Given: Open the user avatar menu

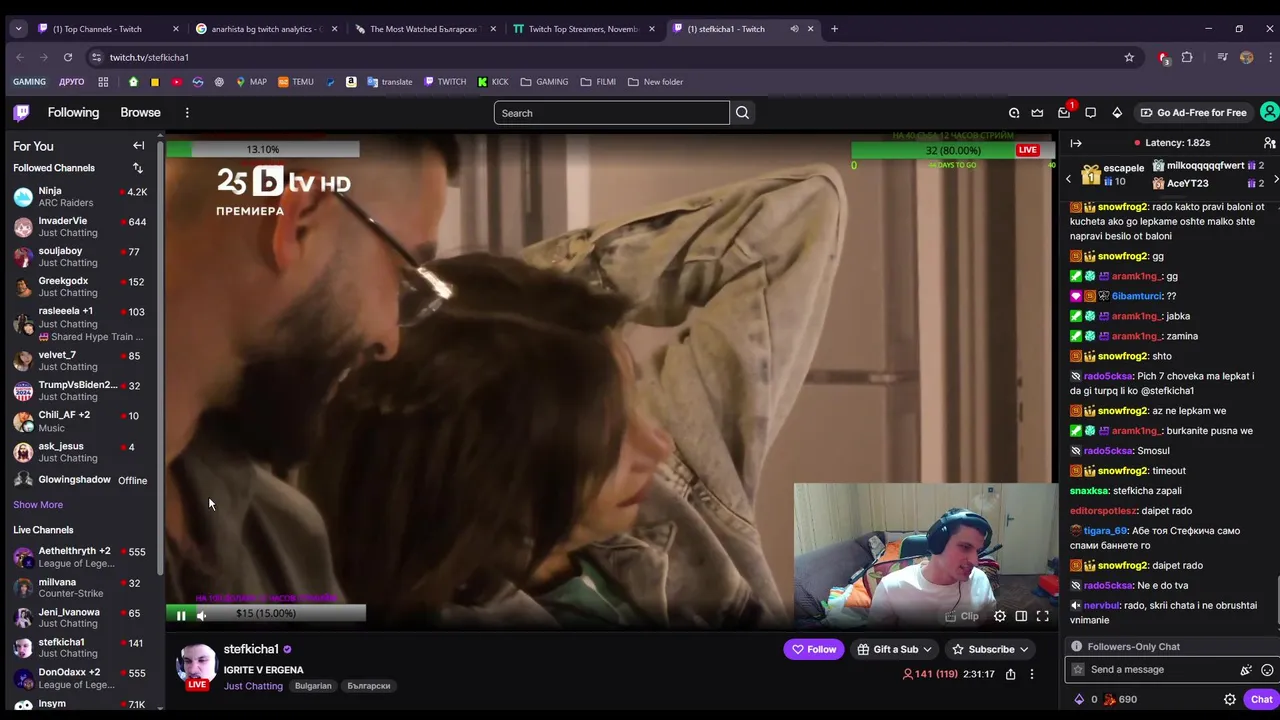Looking at the screenshot, I should click(1269, 112).
